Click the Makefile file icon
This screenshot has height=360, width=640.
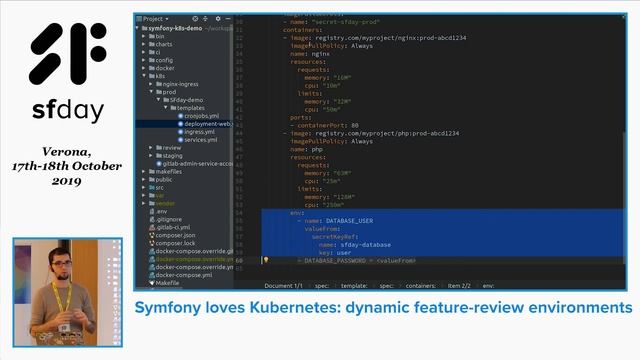(x=152, y=283)
